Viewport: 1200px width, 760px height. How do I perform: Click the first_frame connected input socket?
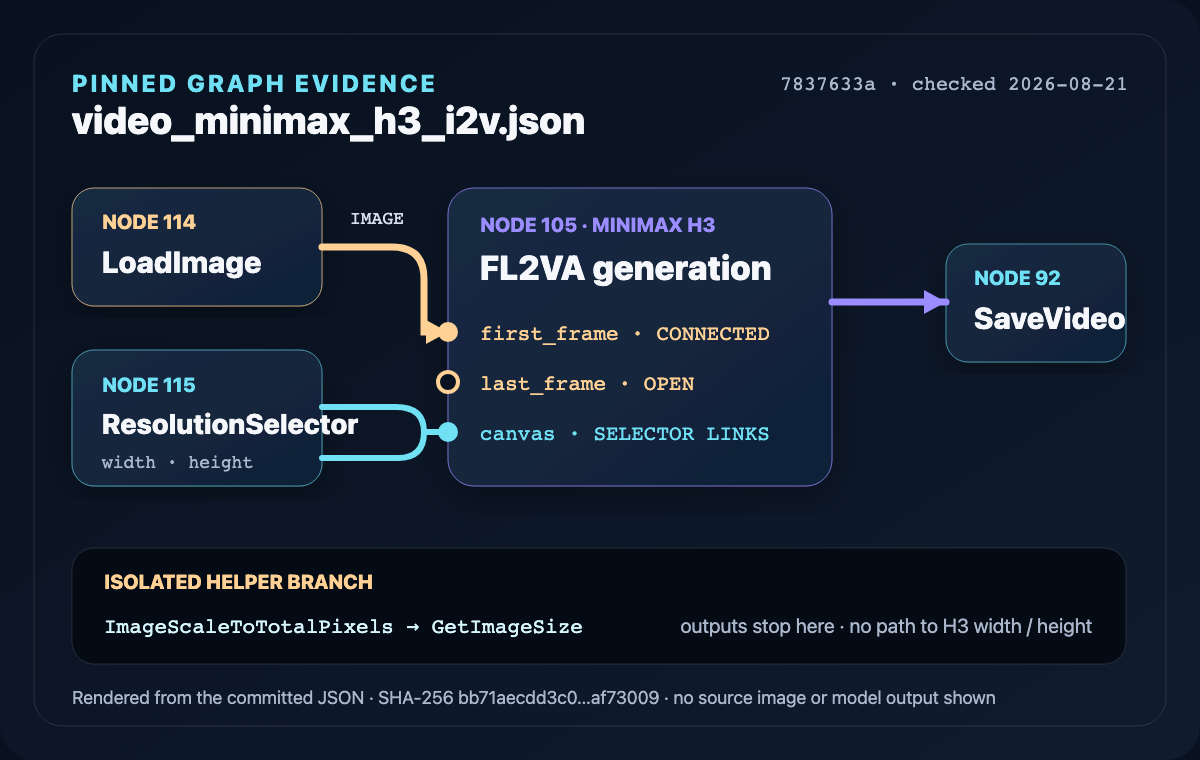click(x=448, y=331)
